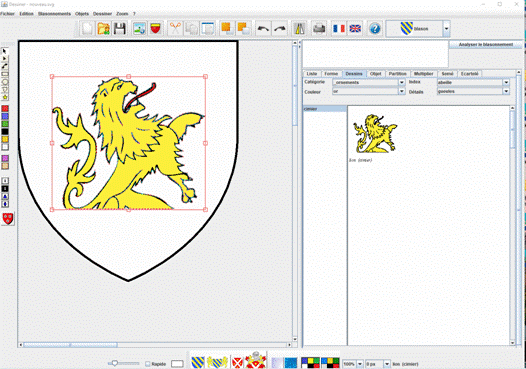Save using the floppy disk icon

click(x=120, y=29)
